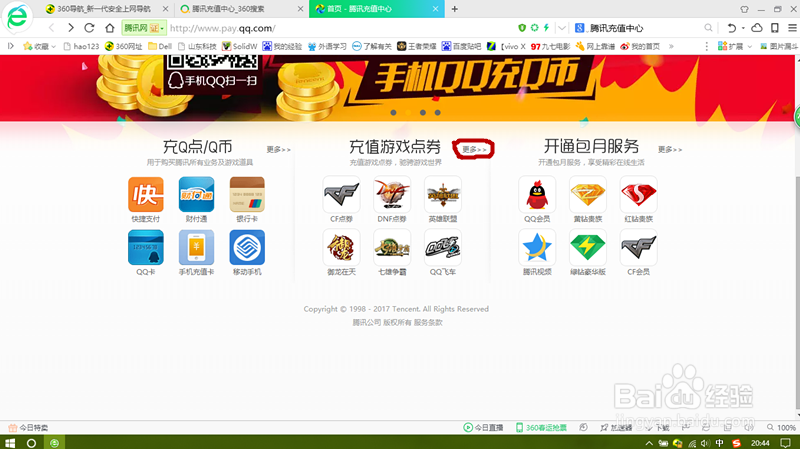The height and width of the screenshot is (449, 800).
Task: Click the 360 browser taskbar icon
Action: coord(54,443)
